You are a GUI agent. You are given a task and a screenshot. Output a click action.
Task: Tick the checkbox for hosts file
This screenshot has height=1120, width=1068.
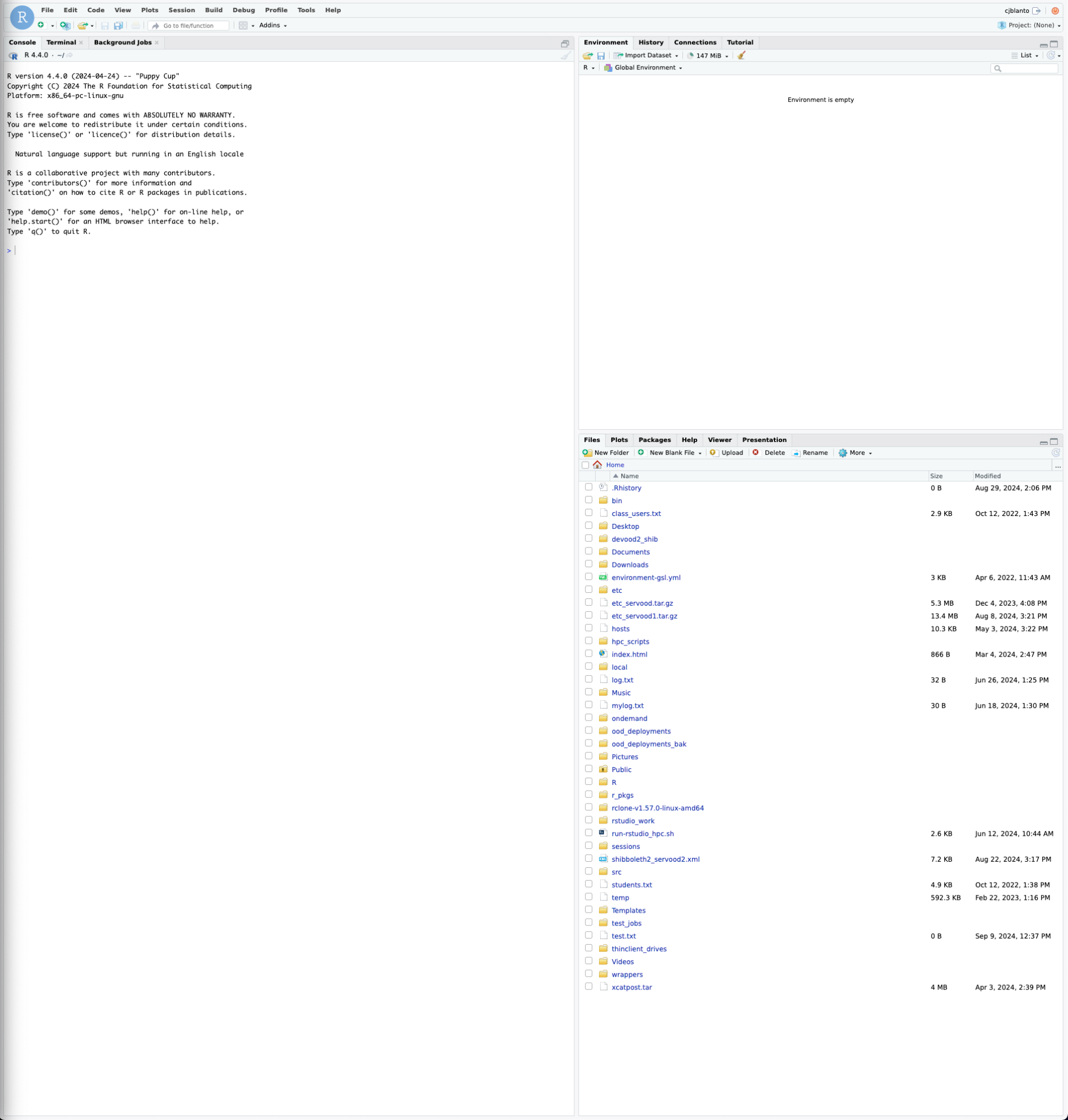coord(589,628)
